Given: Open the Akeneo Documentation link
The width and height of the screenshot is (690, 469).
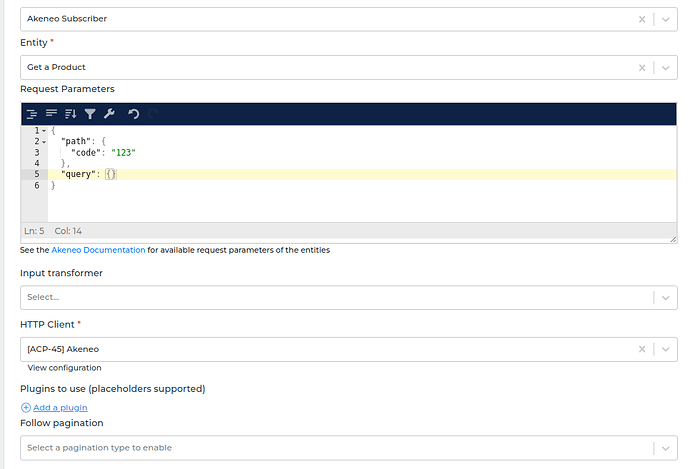Looking at the screenshot, I should pyautogui.click(x=98, y=250).
